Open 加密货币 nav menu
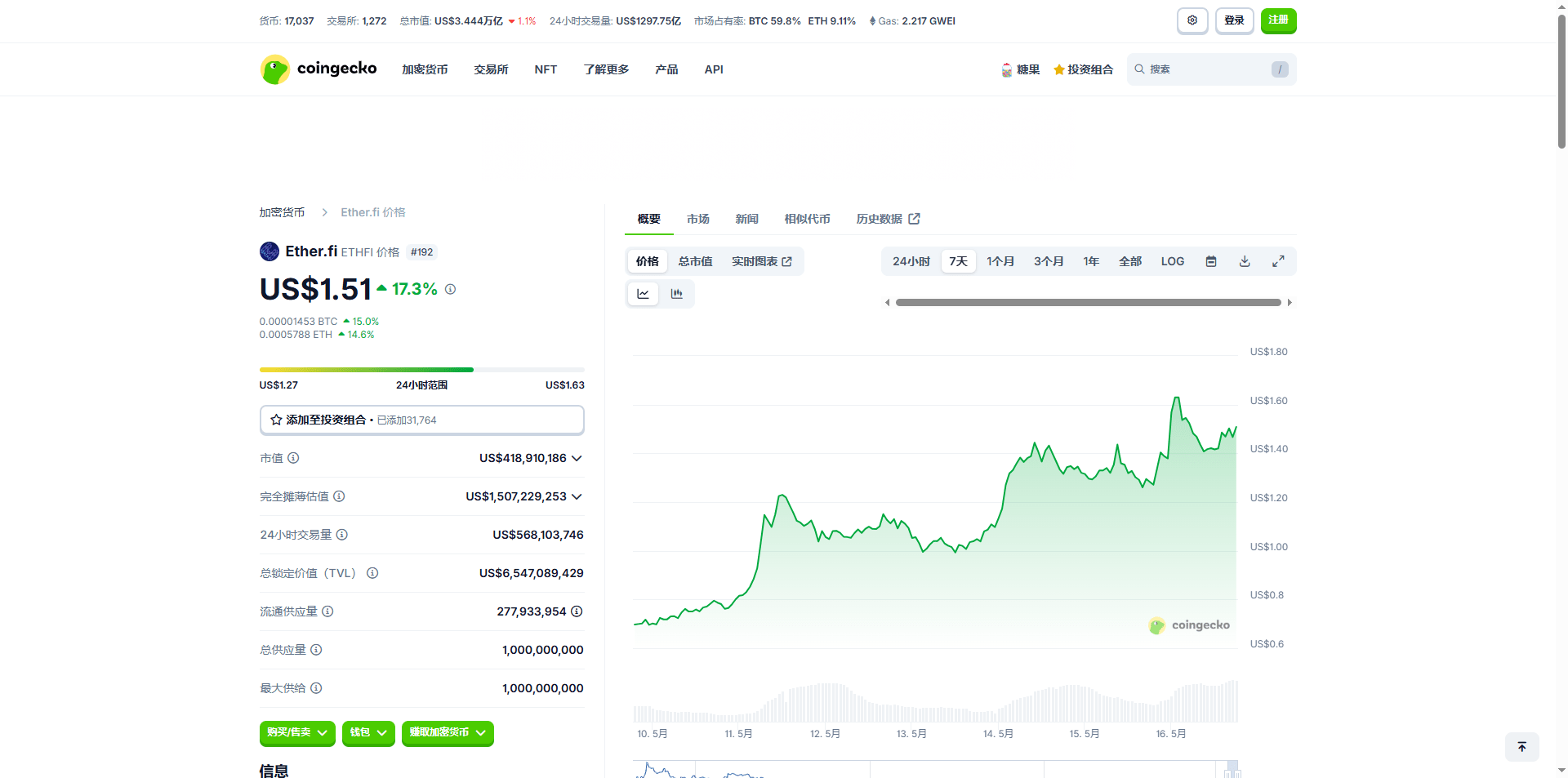 pos(425,69)
